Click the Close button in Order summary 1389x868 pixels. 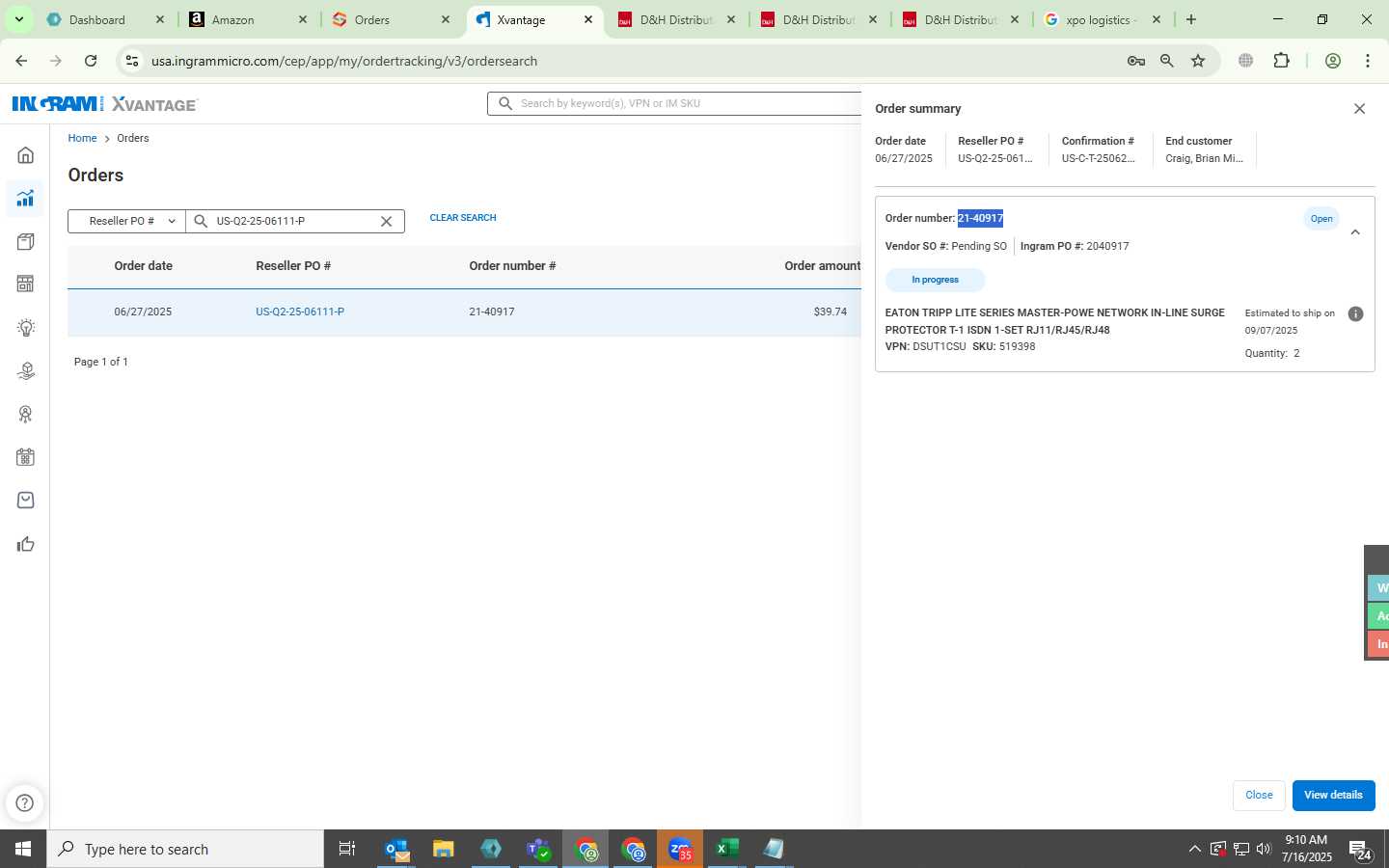(x=1259, y=795)
